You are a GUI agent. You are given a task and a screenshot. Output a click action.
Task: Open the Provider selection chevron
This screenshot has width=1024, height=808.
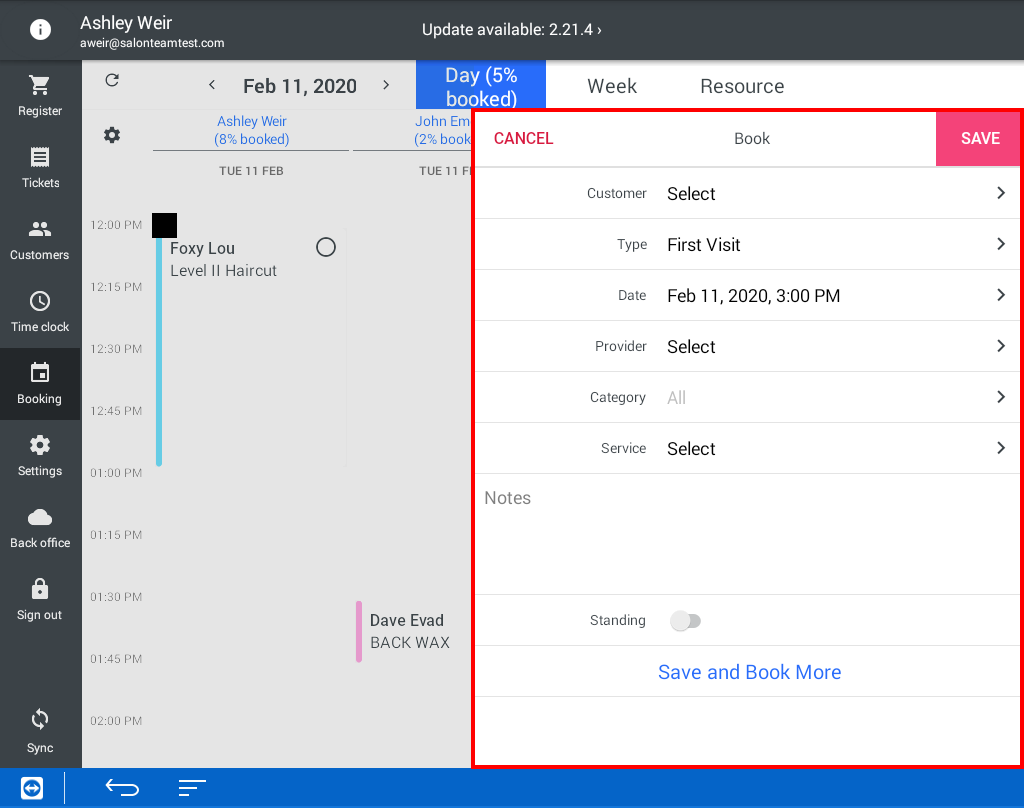tap(1000, 346)
